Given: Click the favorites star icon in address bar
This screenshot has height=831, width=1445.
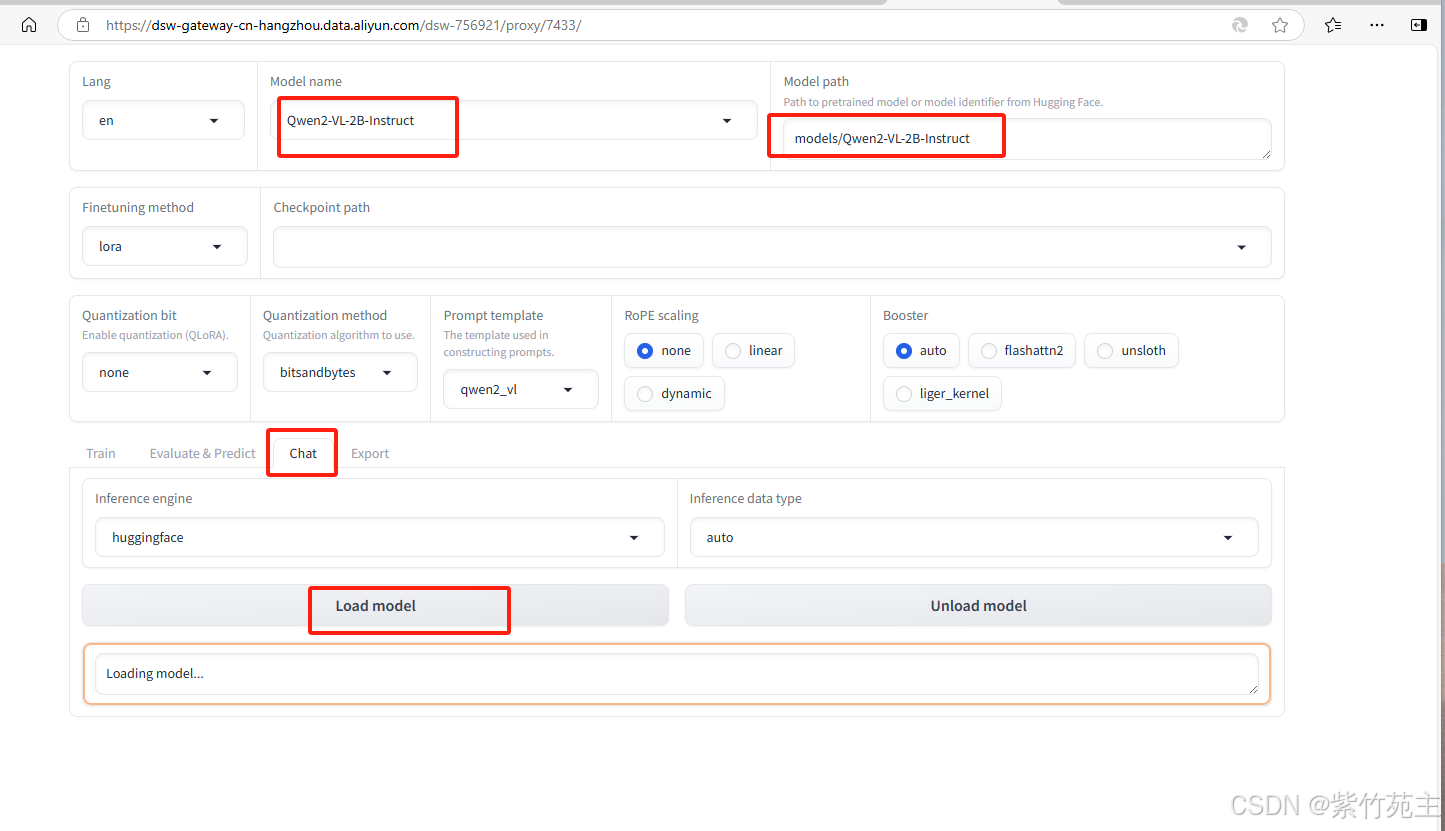Looking at the screenshot, I should (x=1280, y=25).
